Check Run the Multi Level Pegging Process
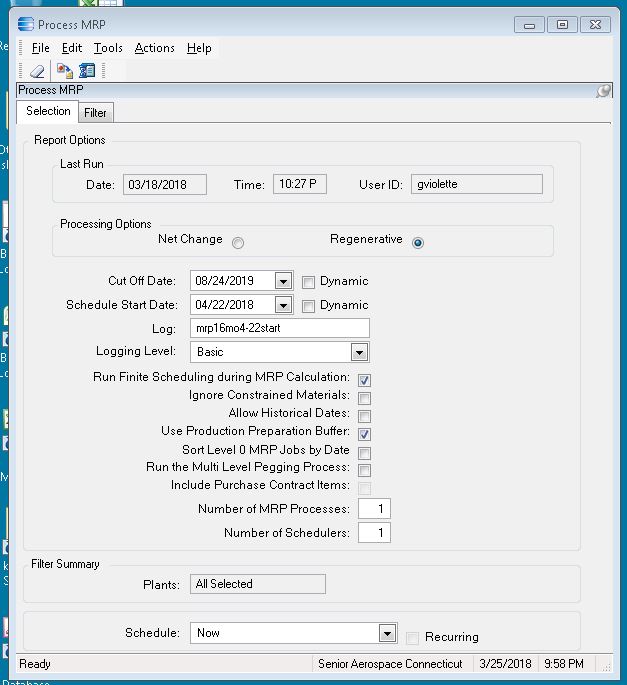Screen dimensions: 627x685 coord(364,470)
